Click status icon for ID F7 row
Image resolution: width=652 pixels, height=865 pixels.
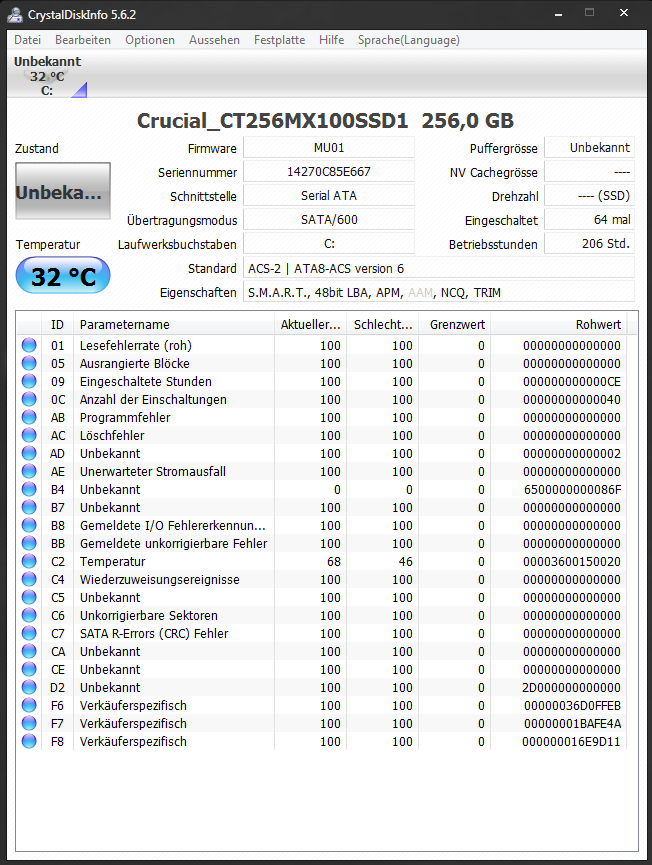click(x=29, y=723)
